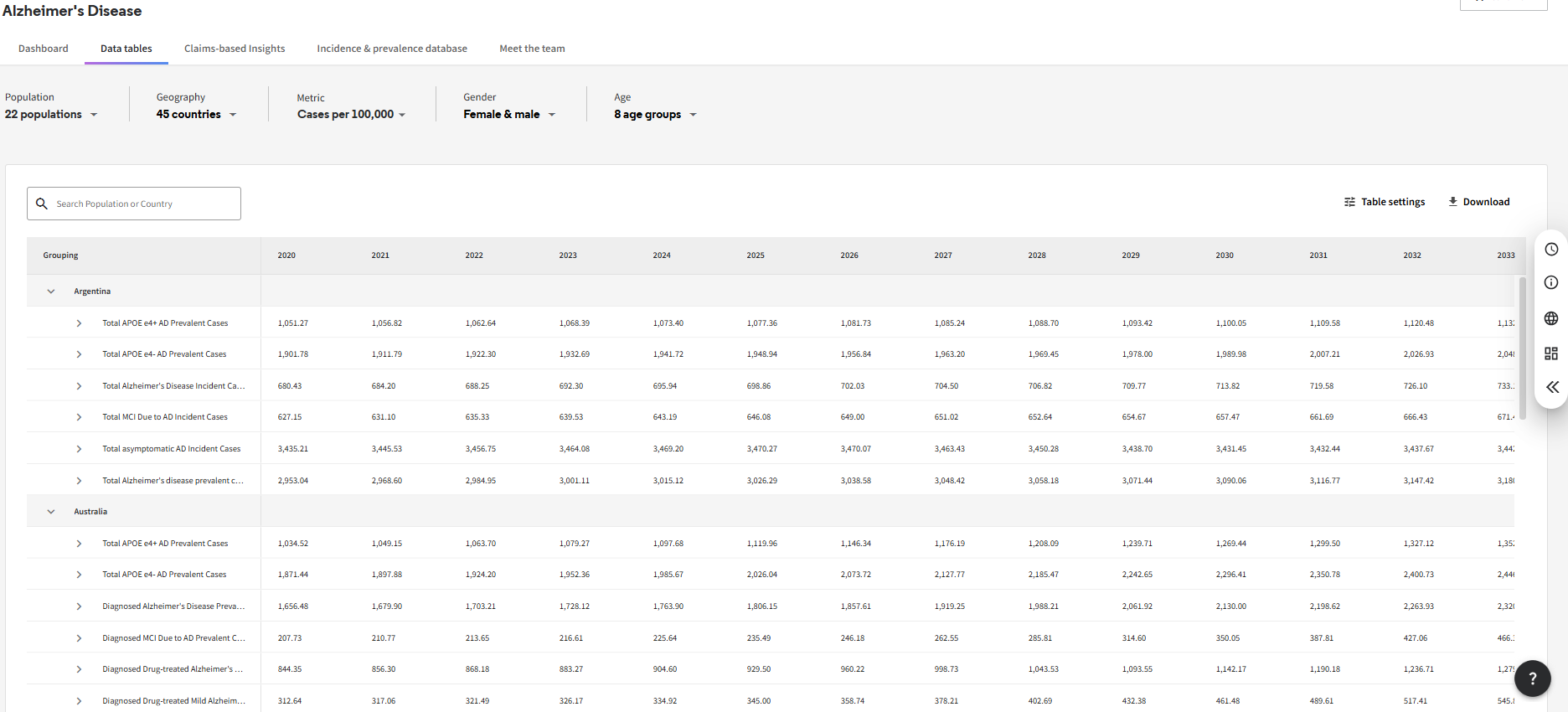
Task: Click the clock history icon in right sidebar
Action: (1551, 250)
